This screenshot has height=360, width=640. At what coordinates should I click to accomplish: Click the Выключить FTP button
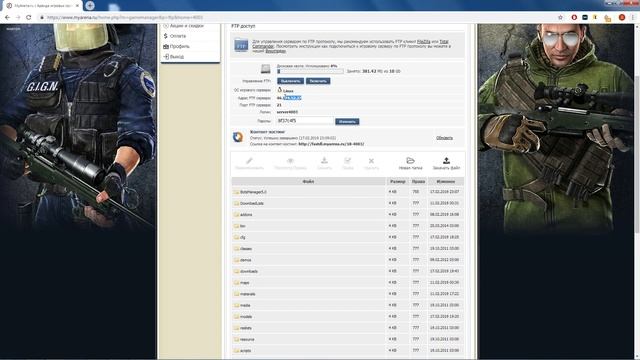point(290,81)
